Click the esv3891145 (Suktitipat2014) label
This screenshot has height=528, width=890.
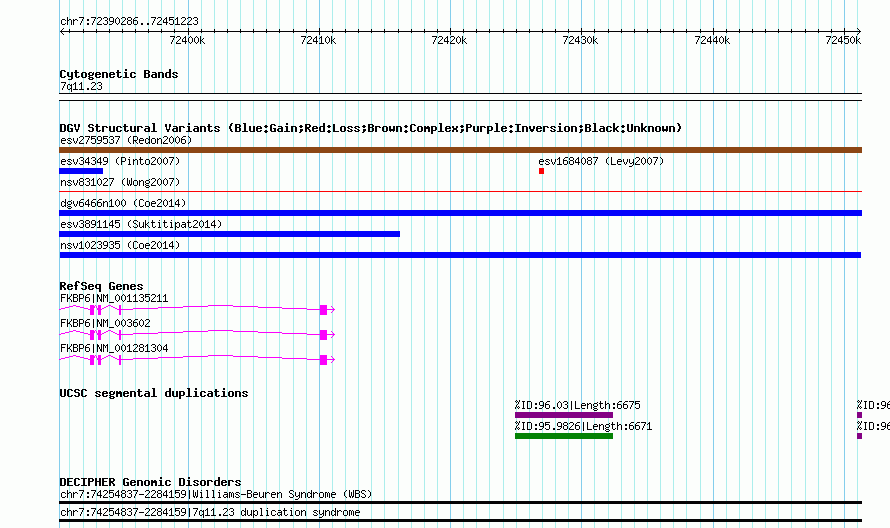click(141, 224)
